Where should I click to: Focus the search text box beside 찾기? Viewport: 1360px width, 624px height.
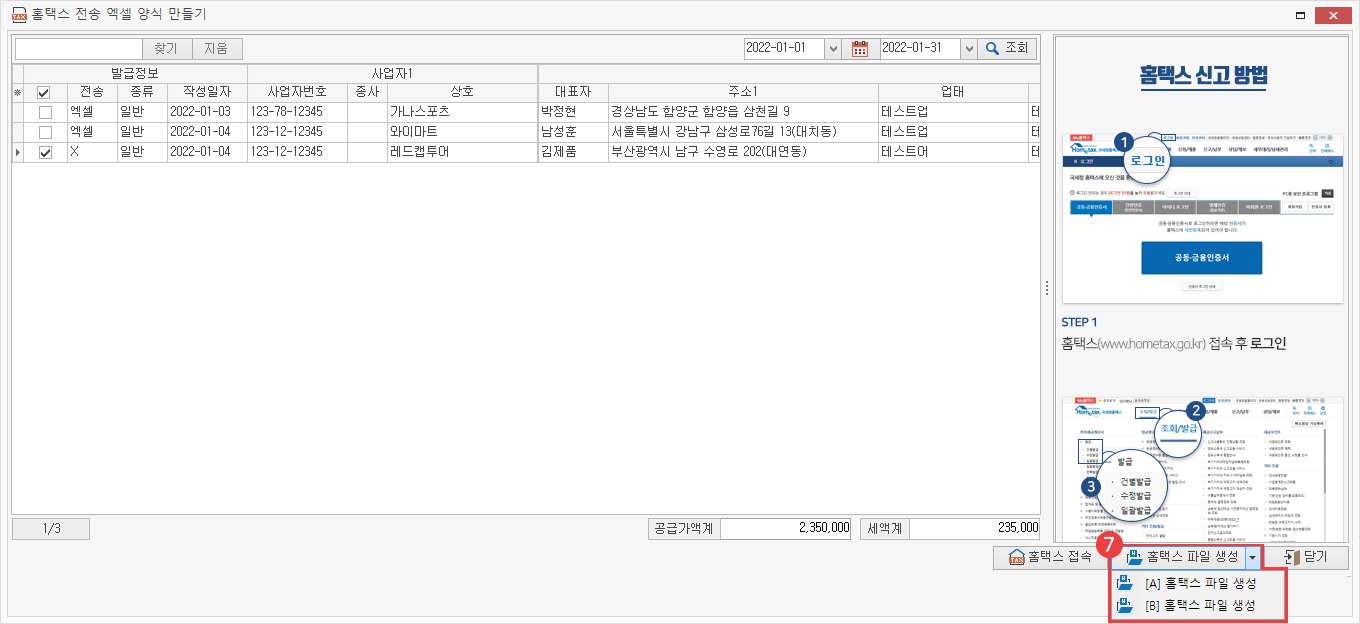[x=79, y=48]
